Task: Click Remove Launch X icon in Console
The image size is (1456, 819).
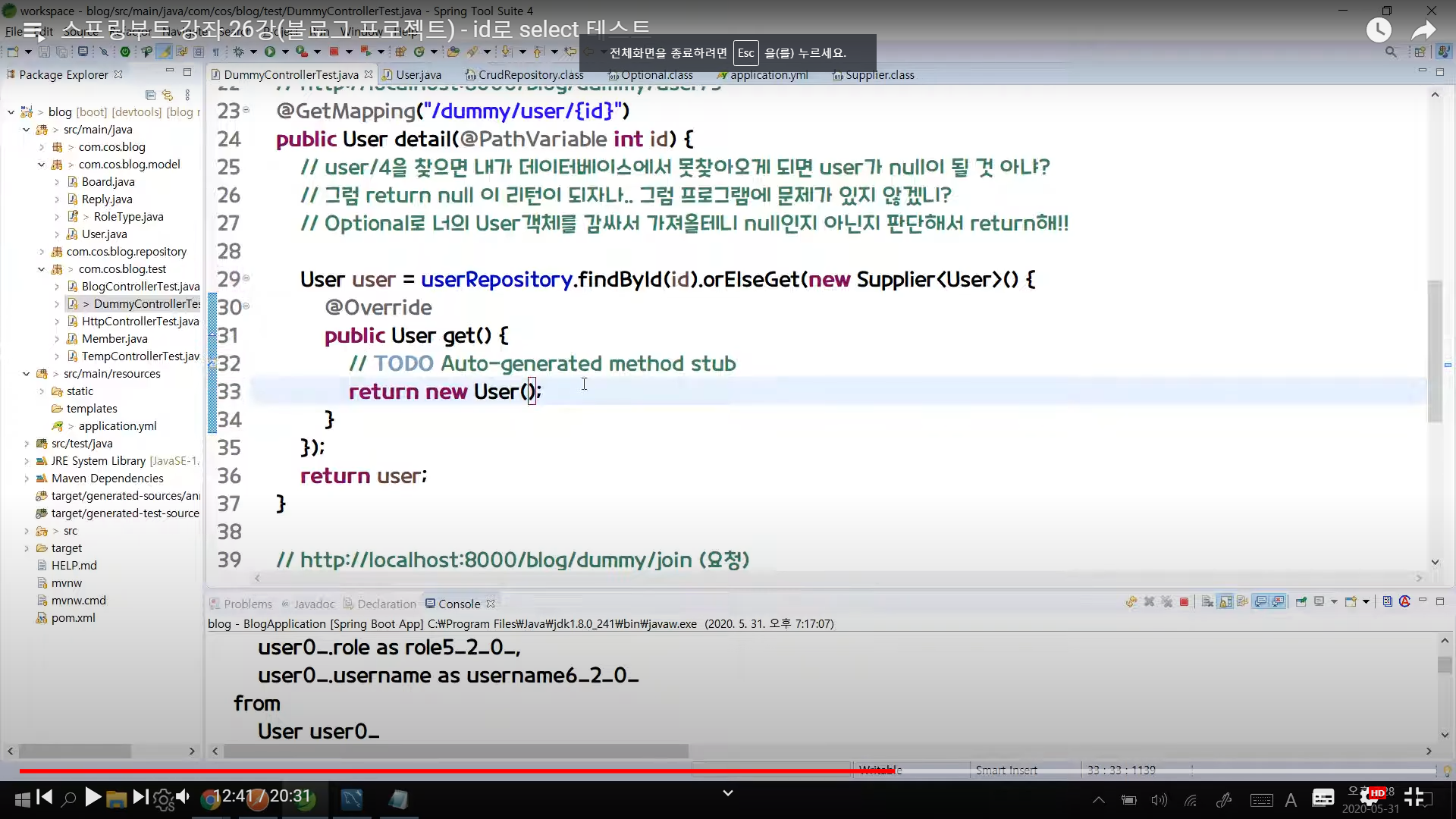Action: pyautogui.click(x=1149, y=601)
